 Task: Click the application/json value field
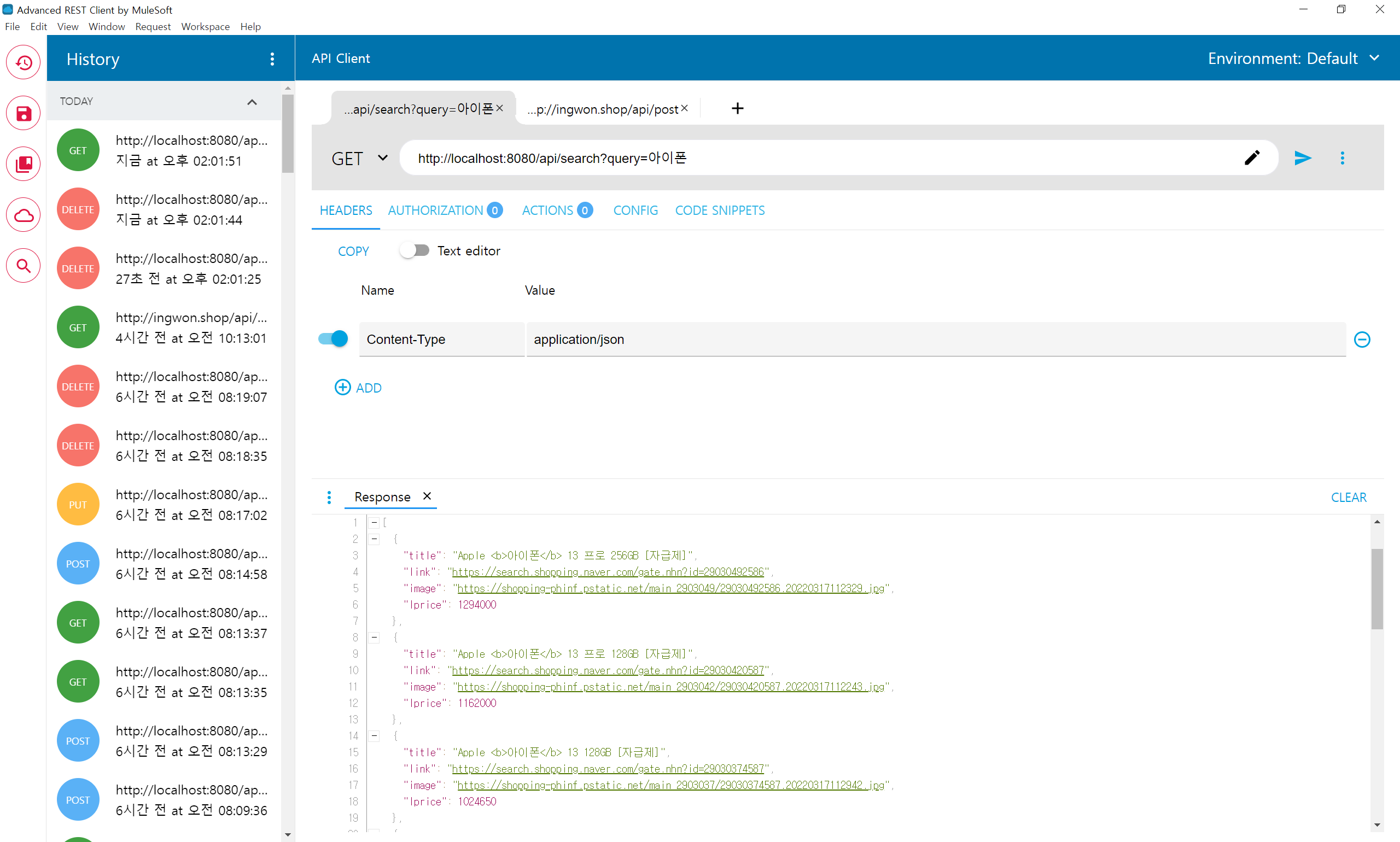pos(936,340)
